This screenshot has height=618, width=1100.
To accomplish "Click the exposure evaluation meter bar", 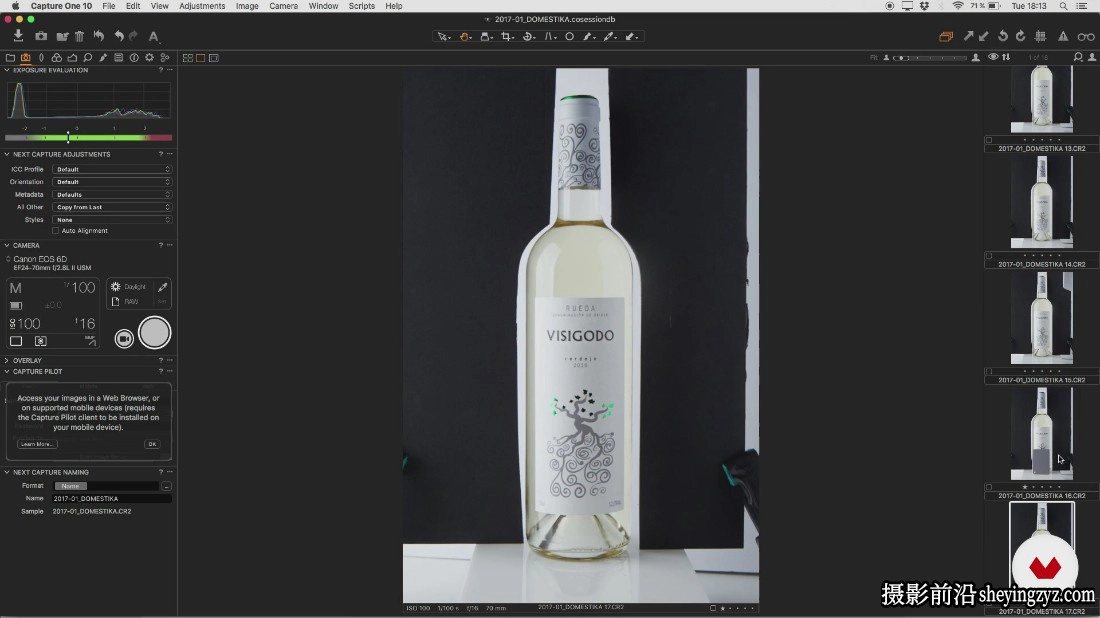I will coord(88,137).
